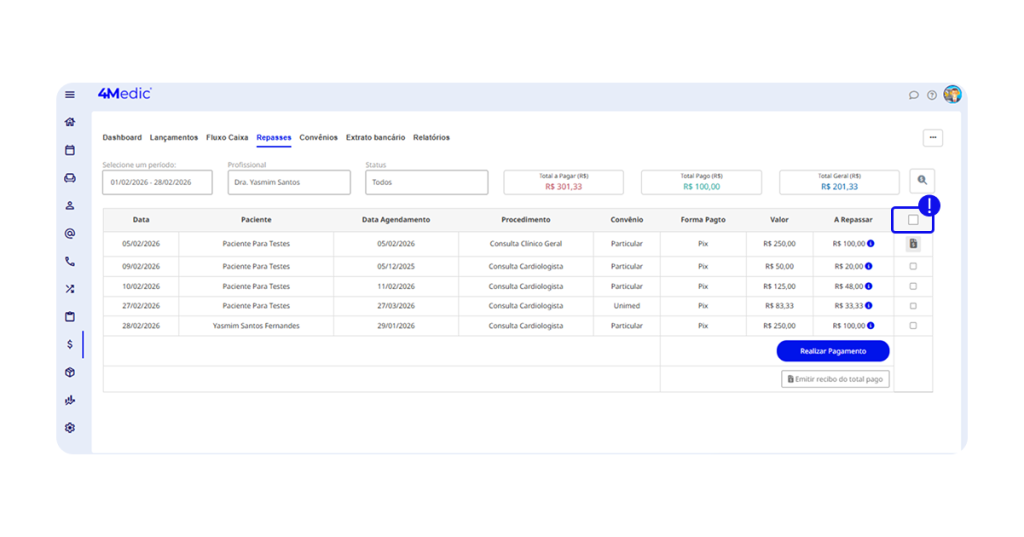Open the Extrato bancário tab
This screenshot has height=537, width=1024.
[x=375, y=138]
